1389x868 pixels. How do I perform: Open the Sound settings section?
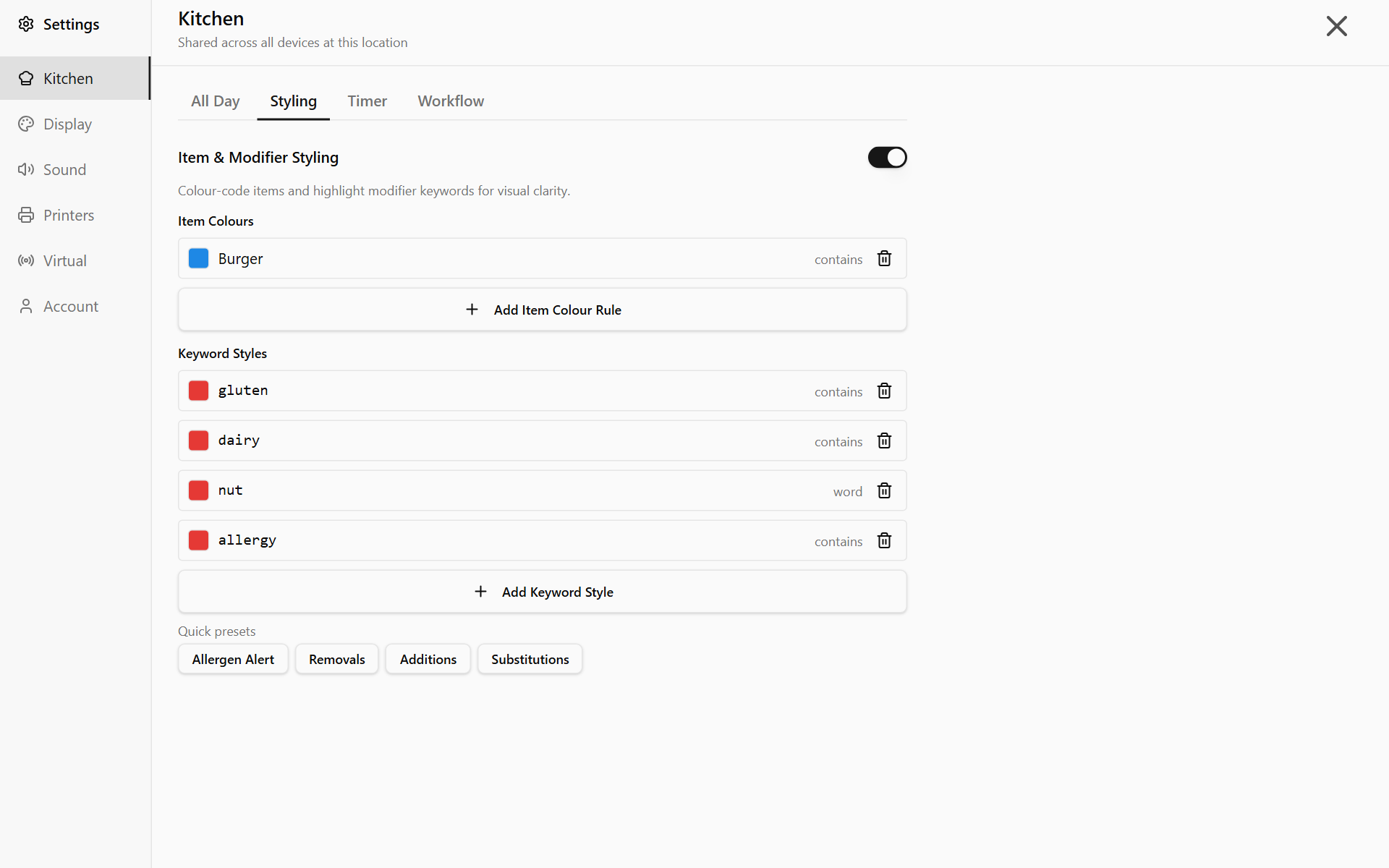coord(75,169)
